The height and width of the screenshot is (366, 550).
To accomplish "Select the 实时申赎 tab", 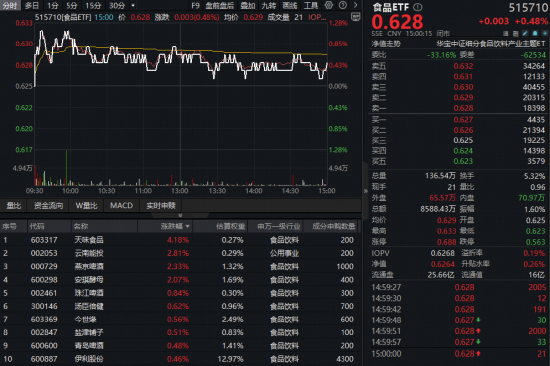I will pyautogui.click(x=161, y=205).
